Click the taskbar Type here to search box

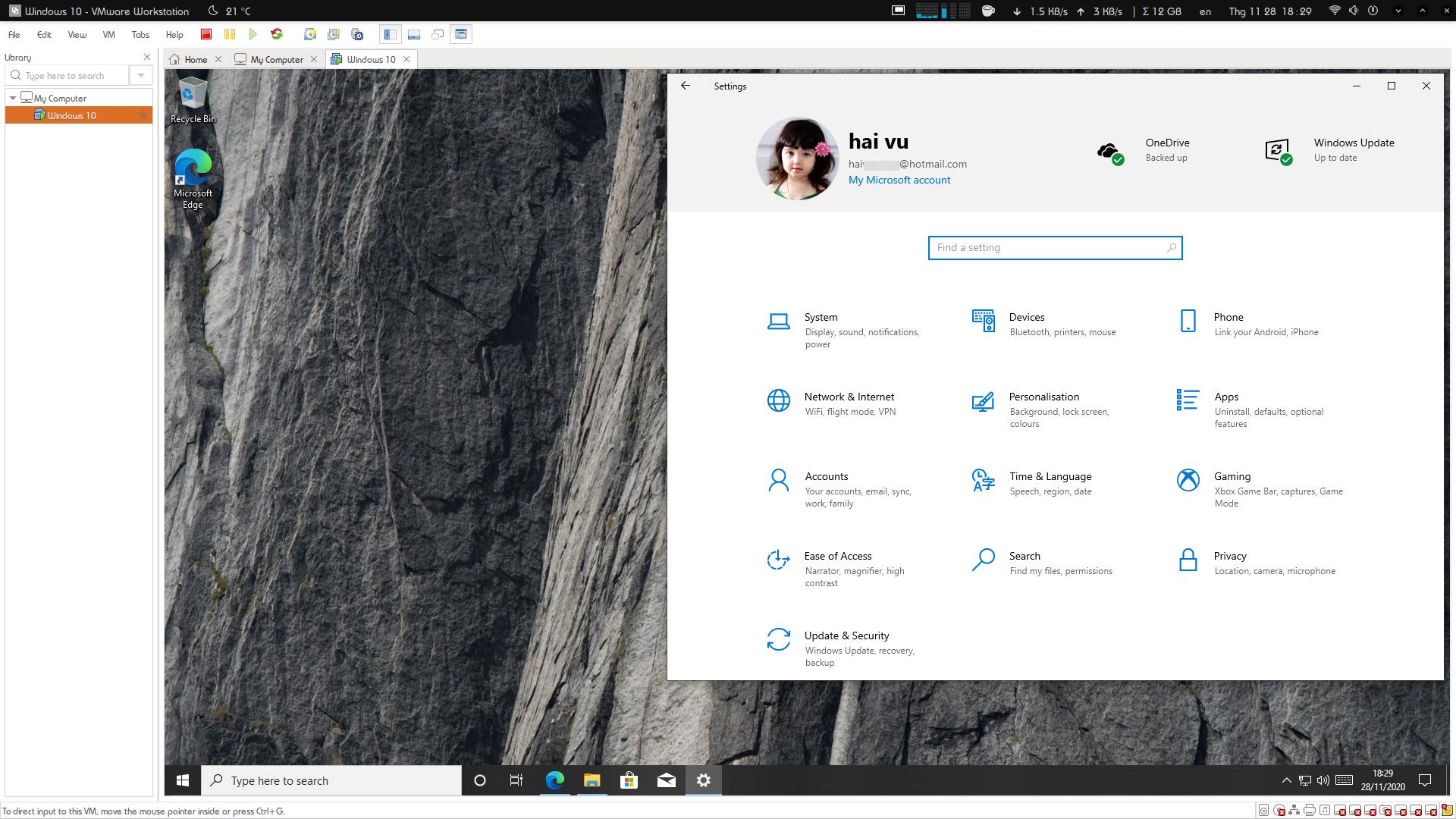tap(331, 780)
